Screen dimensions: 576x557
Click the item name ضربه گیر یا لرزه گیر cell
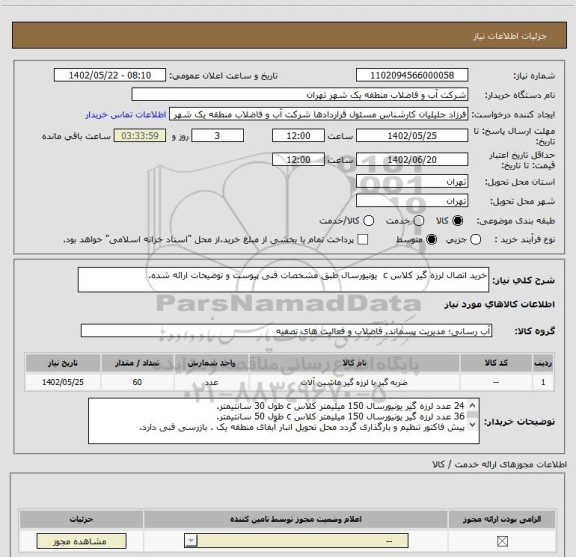354,382
